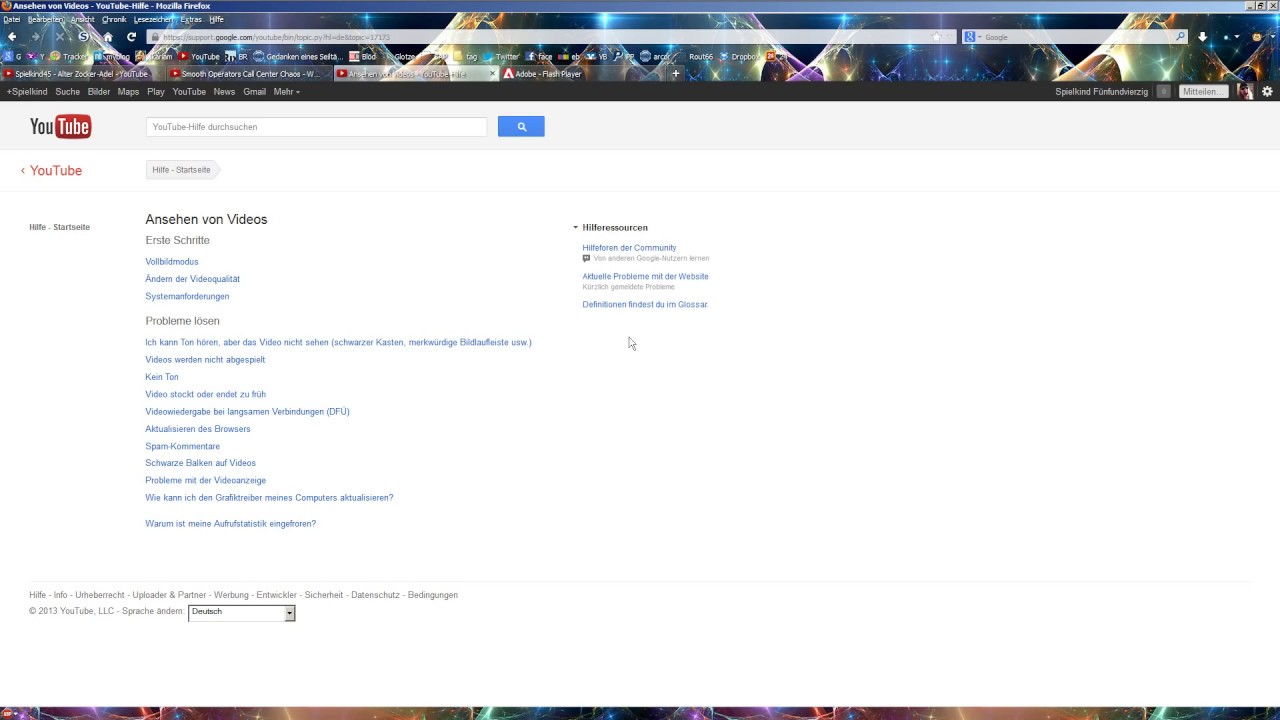This screenshot has width=1280, height=720.
Task: Open 'Spam-Kommentare' help link
Action: pyautogui.click(x=182, y=446)
